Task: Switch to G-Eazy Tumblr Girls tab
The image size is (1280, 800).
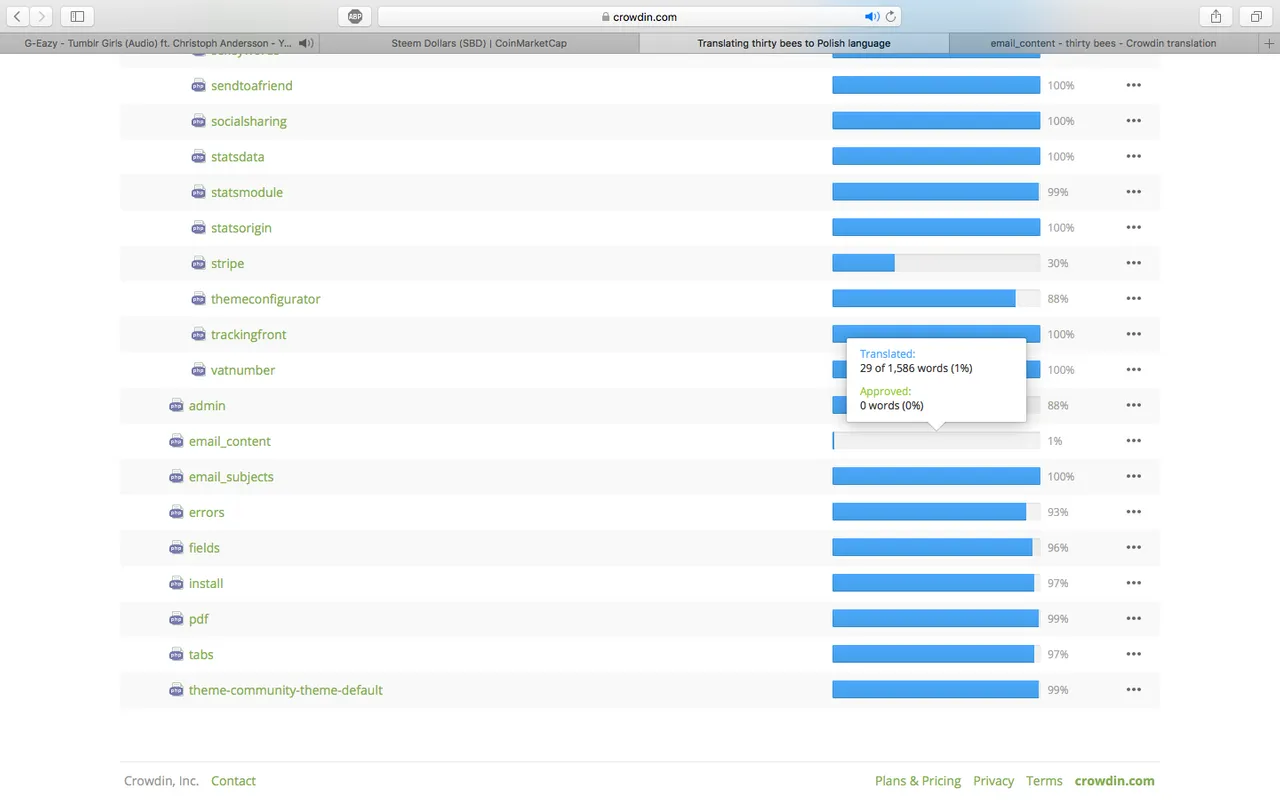Action: 159,43
